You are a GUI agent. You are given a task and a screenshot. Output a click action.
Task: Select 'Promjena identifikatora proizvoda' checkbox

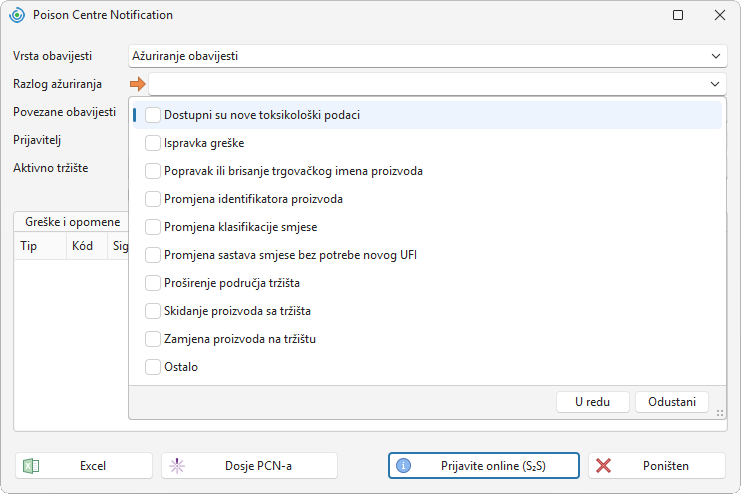(x=153, y=199)
